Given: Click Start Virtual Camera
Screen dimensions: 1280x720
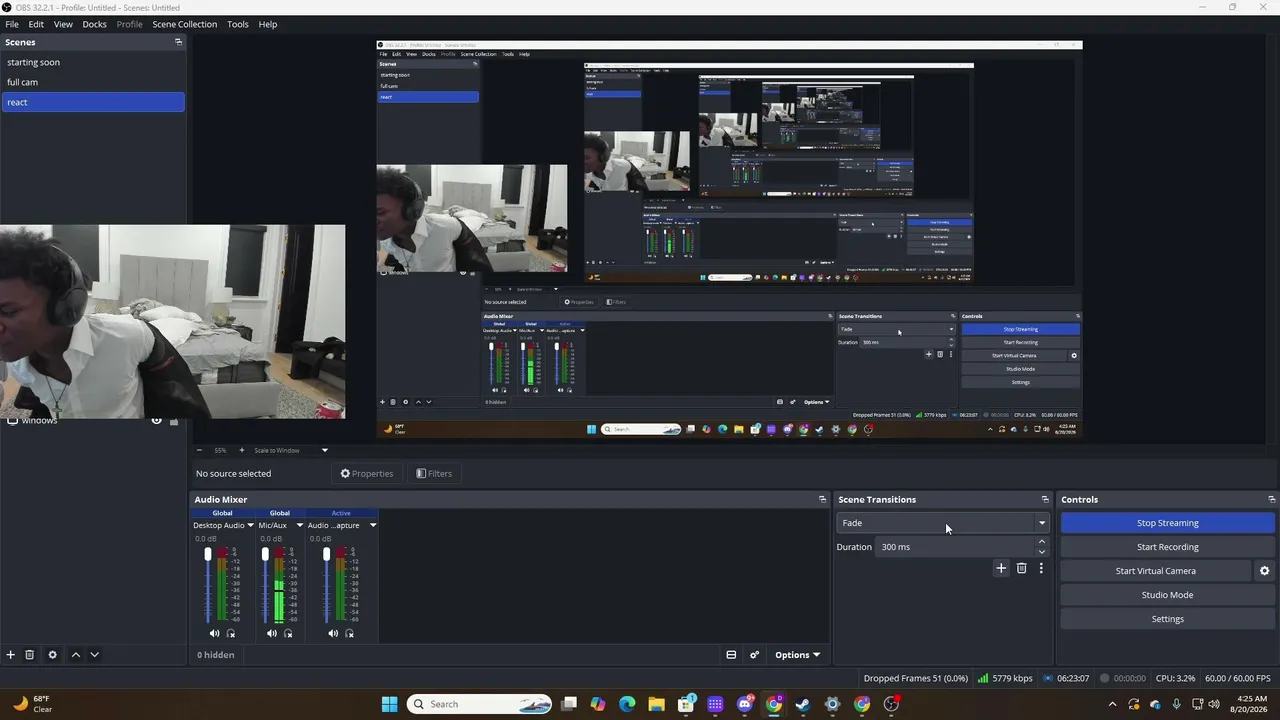Looking at the screenshot, I should pos(1155,571).
